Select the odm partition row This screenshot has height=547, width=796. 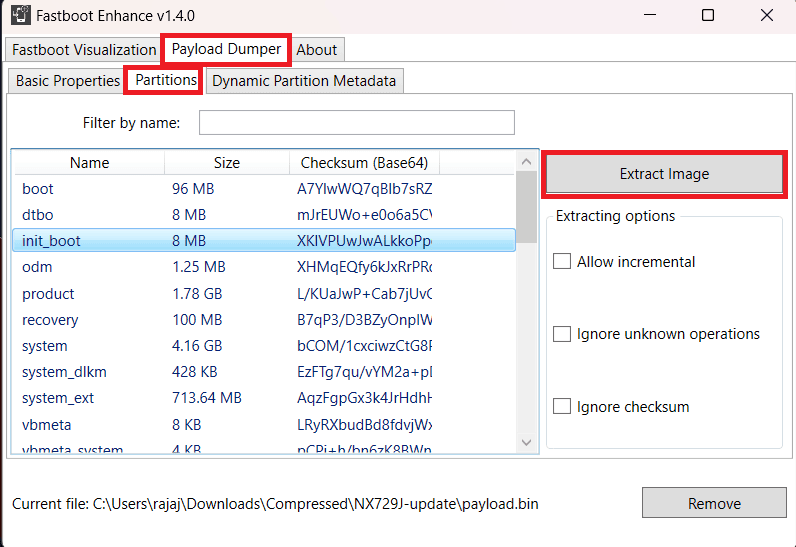point(264,267)
